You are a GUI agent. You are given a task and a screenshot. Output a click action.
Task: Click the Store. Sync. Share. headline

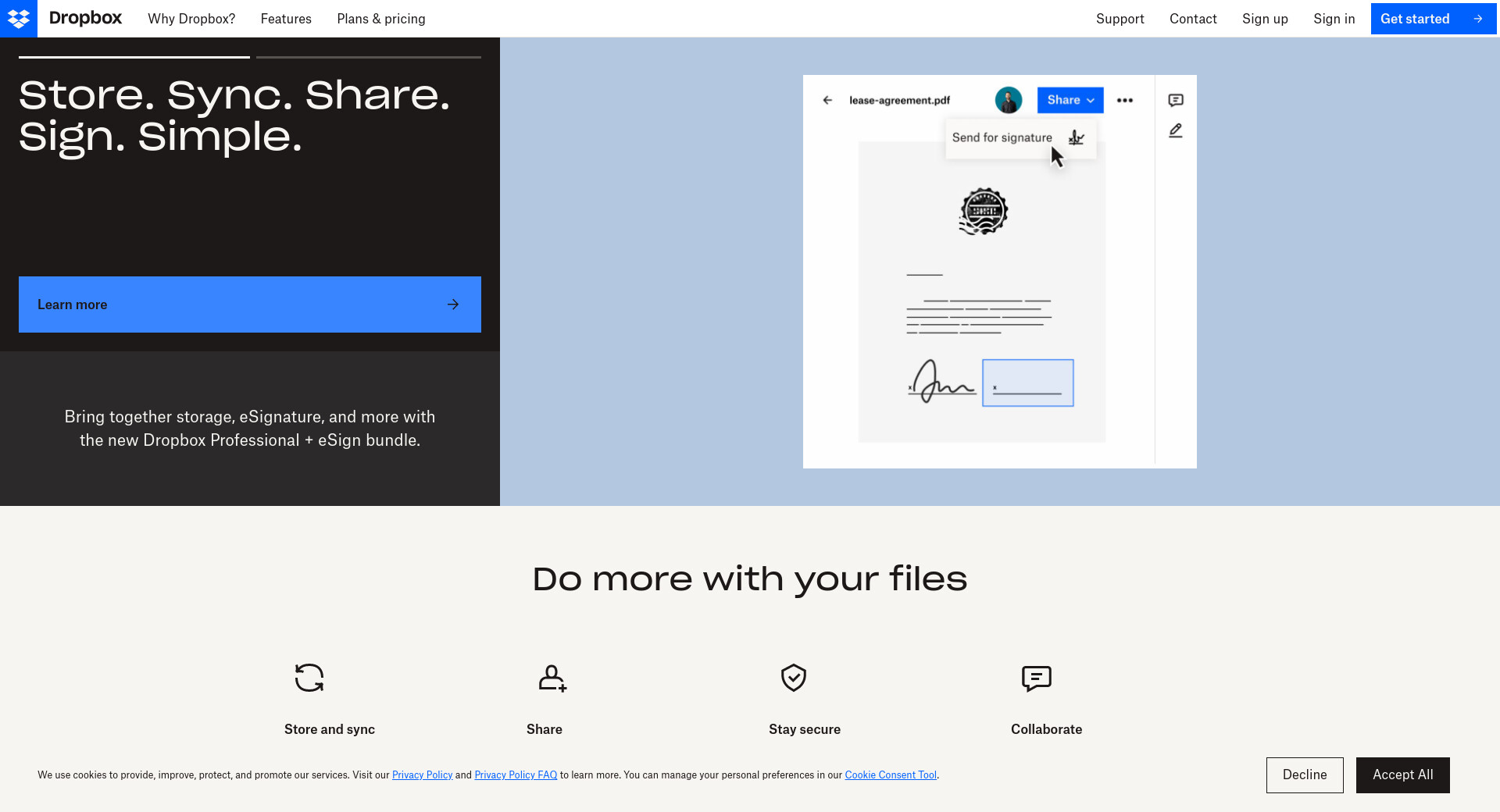click(x=234, y=116)
